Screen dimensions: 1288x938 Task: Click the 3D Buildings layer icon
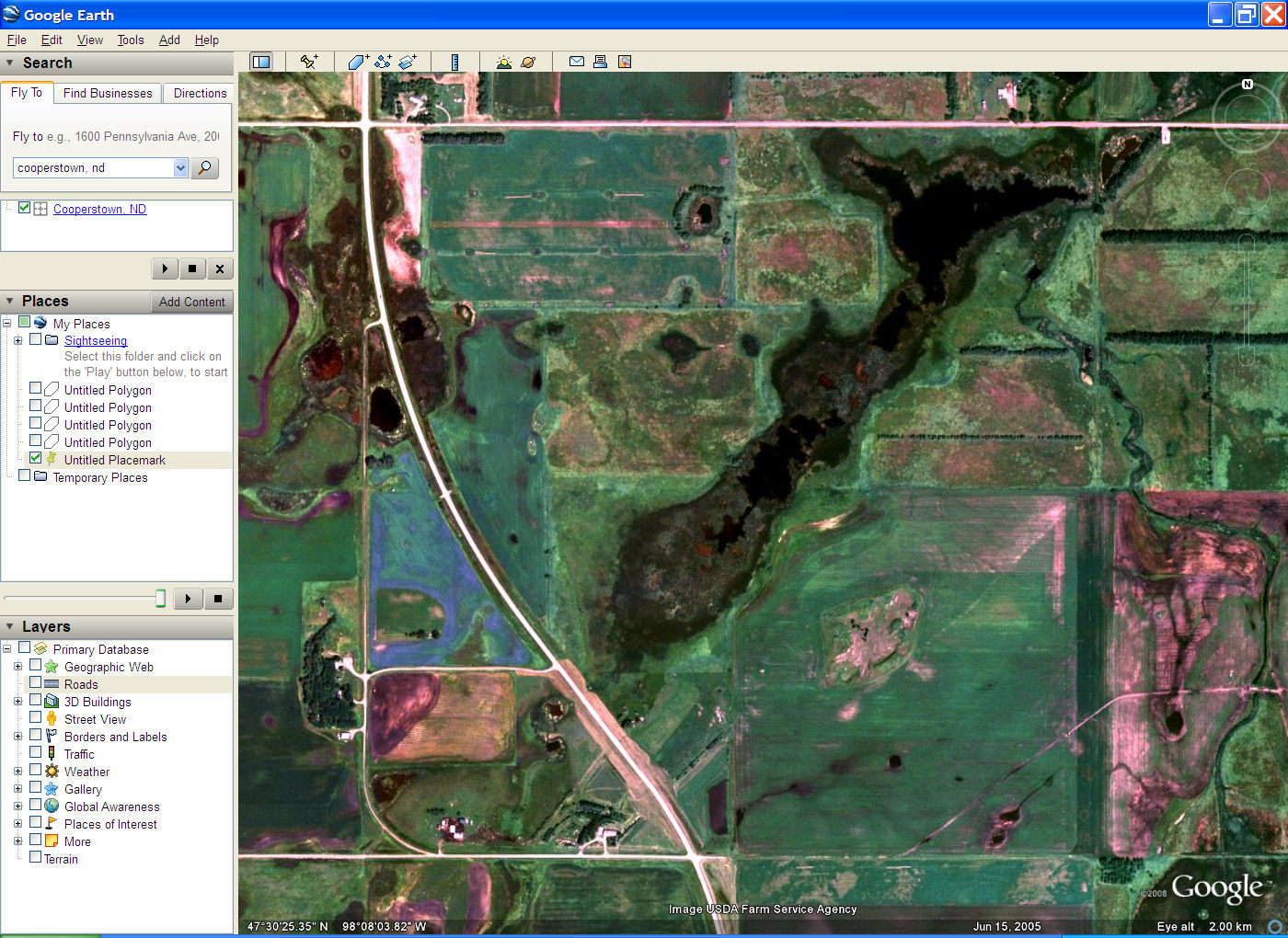point(52,701)
